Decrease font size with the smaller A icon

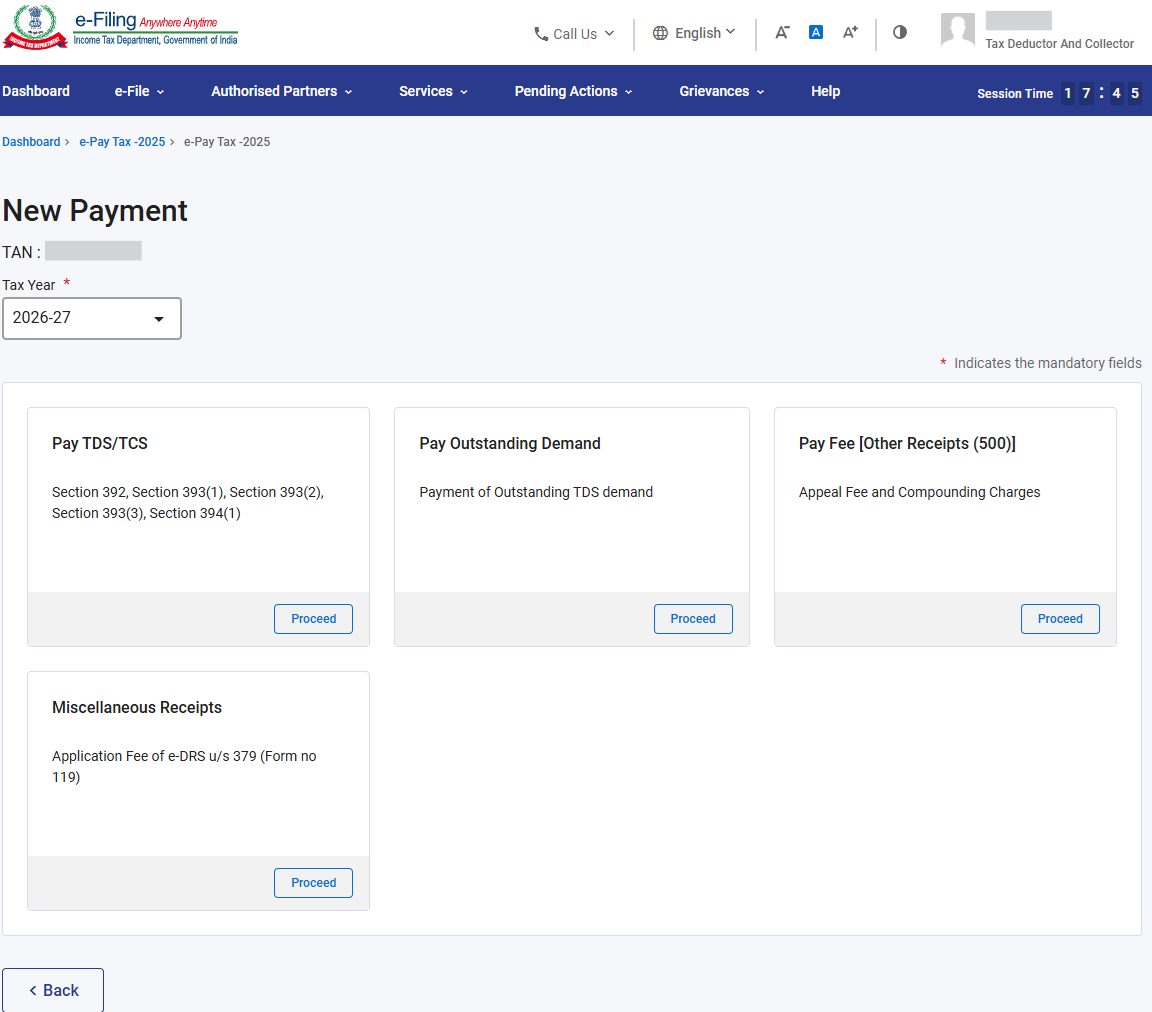pyautogui.click(x=782, y=32)
